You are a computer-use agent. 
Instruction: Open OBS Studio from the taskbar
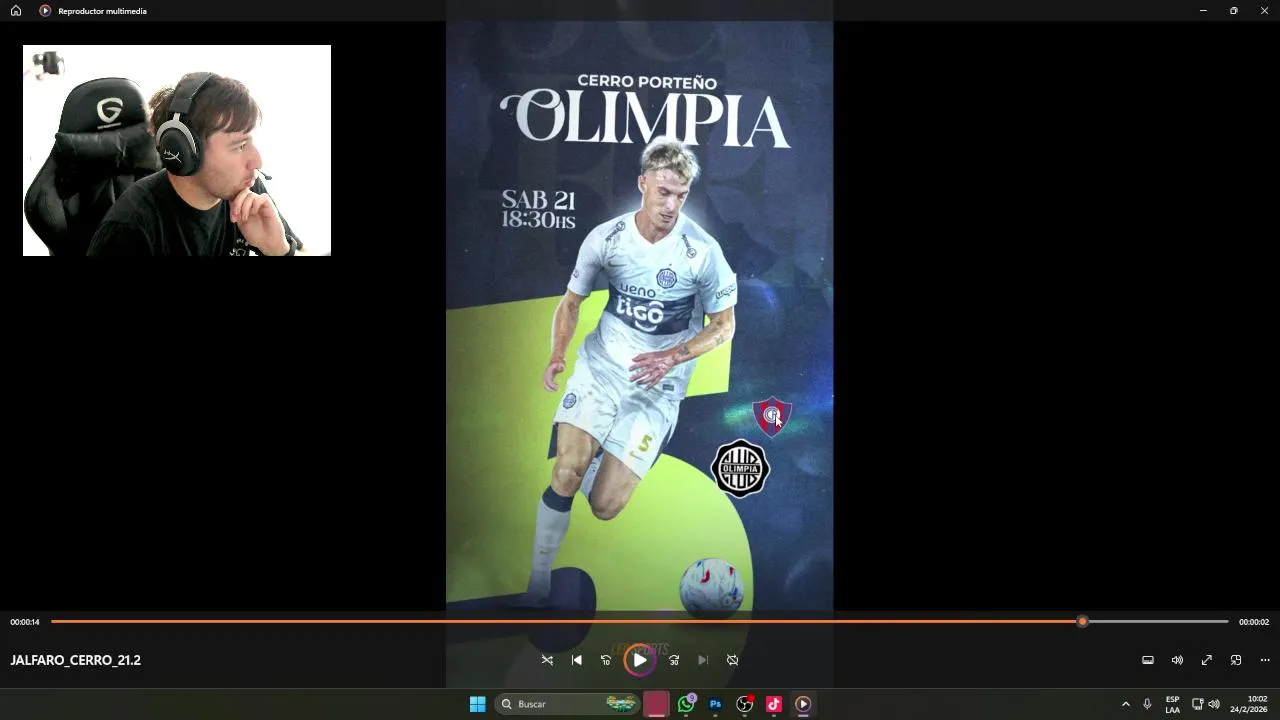pyautogui.click(x=745, y=704)
